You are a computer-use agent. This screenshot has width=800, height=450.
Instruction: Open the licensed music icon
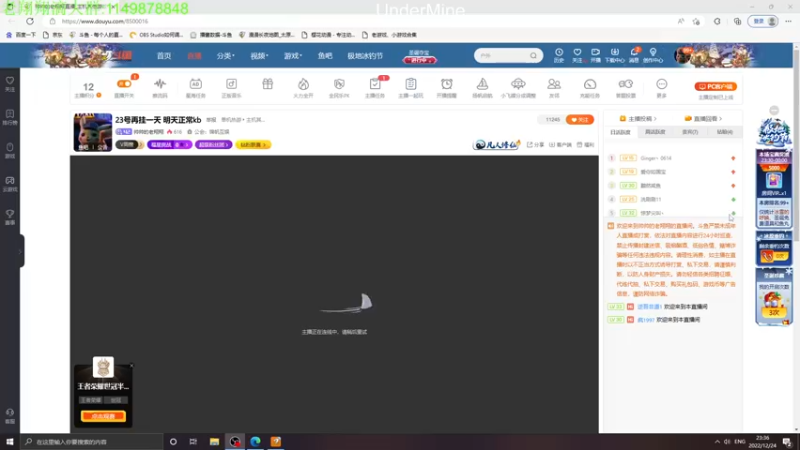pos(231,84)
